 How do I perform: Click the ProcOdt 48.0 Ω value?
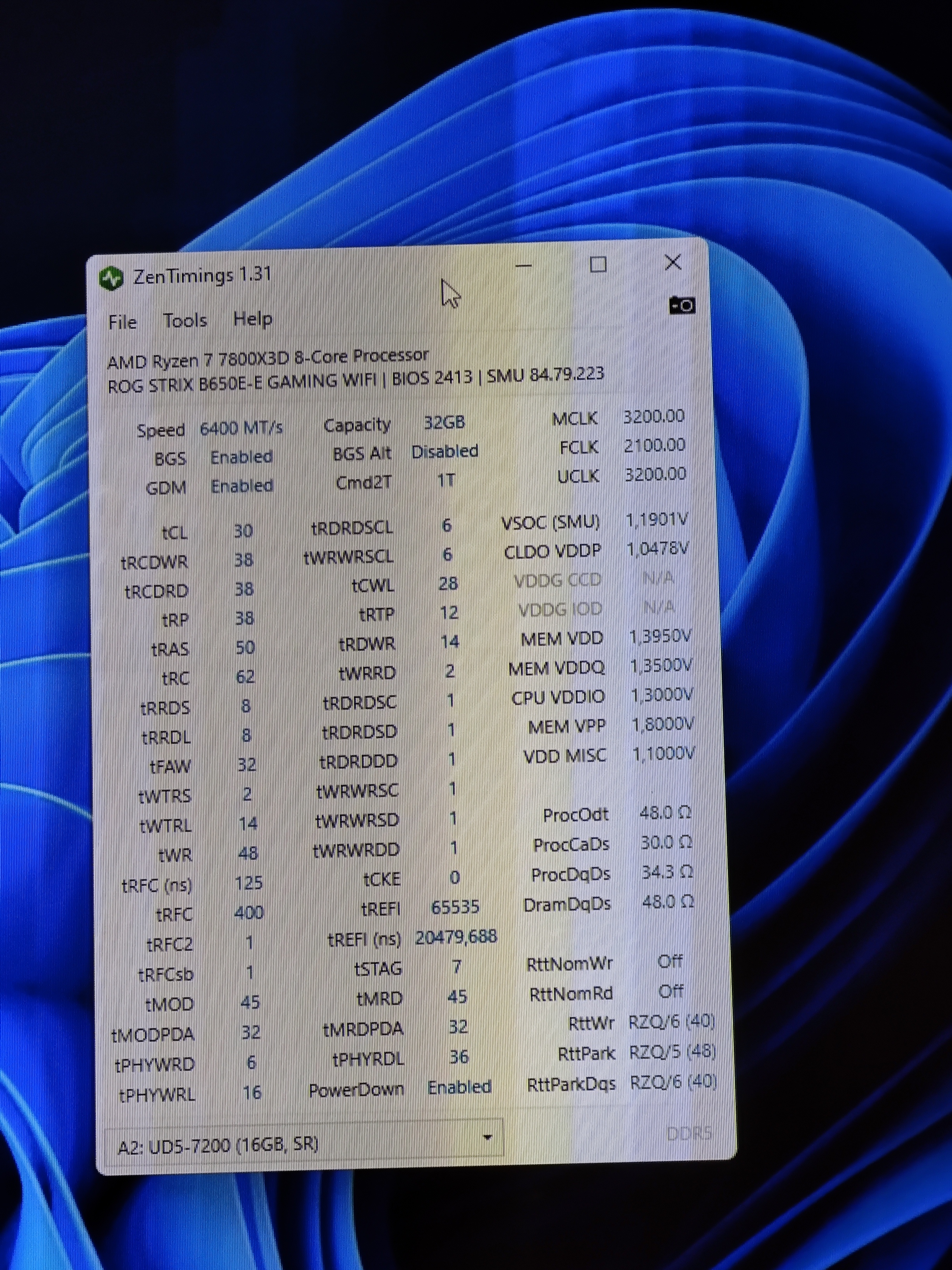665,813
